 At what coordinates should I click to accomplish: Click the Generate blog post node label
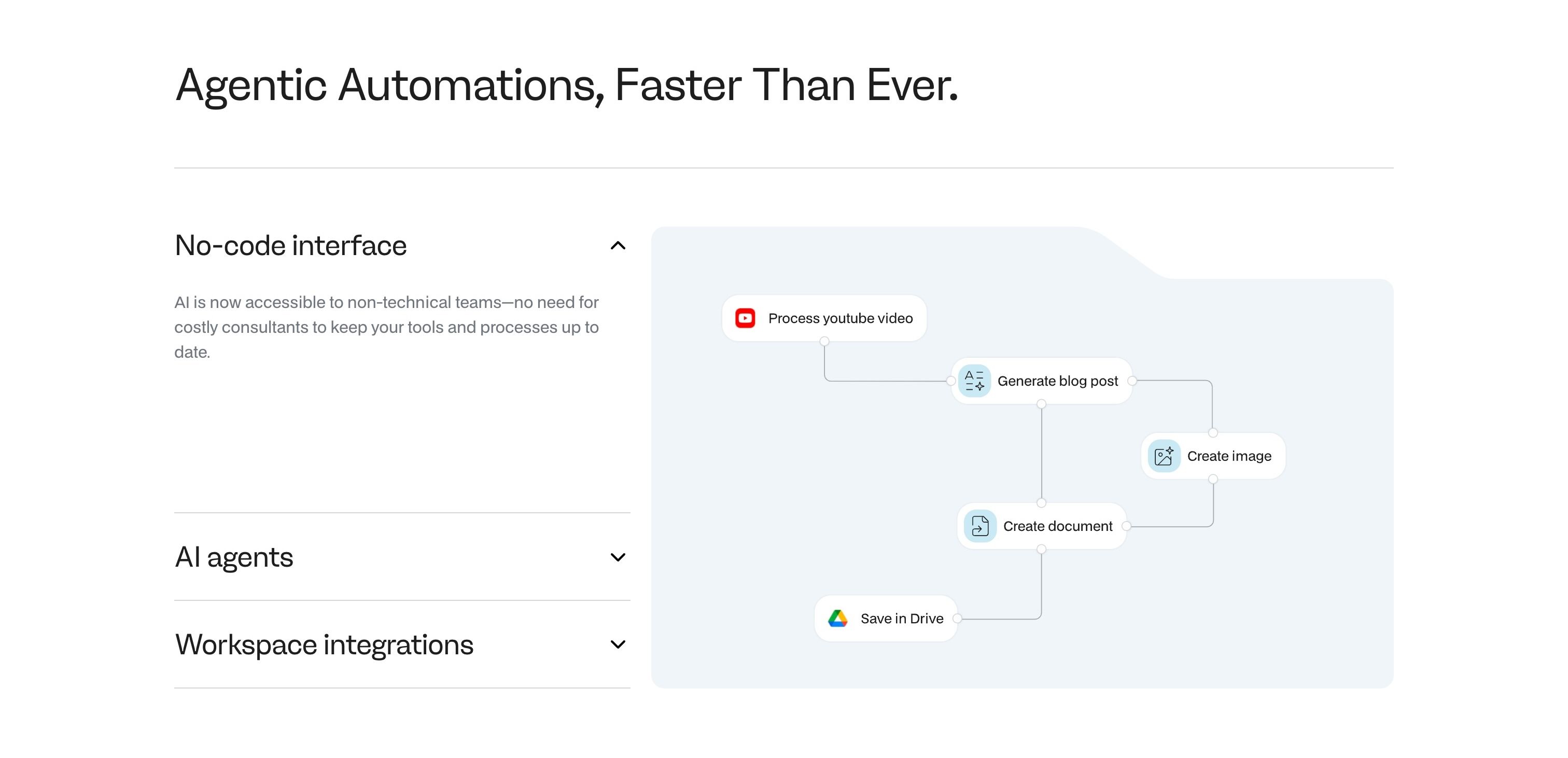1057,381
